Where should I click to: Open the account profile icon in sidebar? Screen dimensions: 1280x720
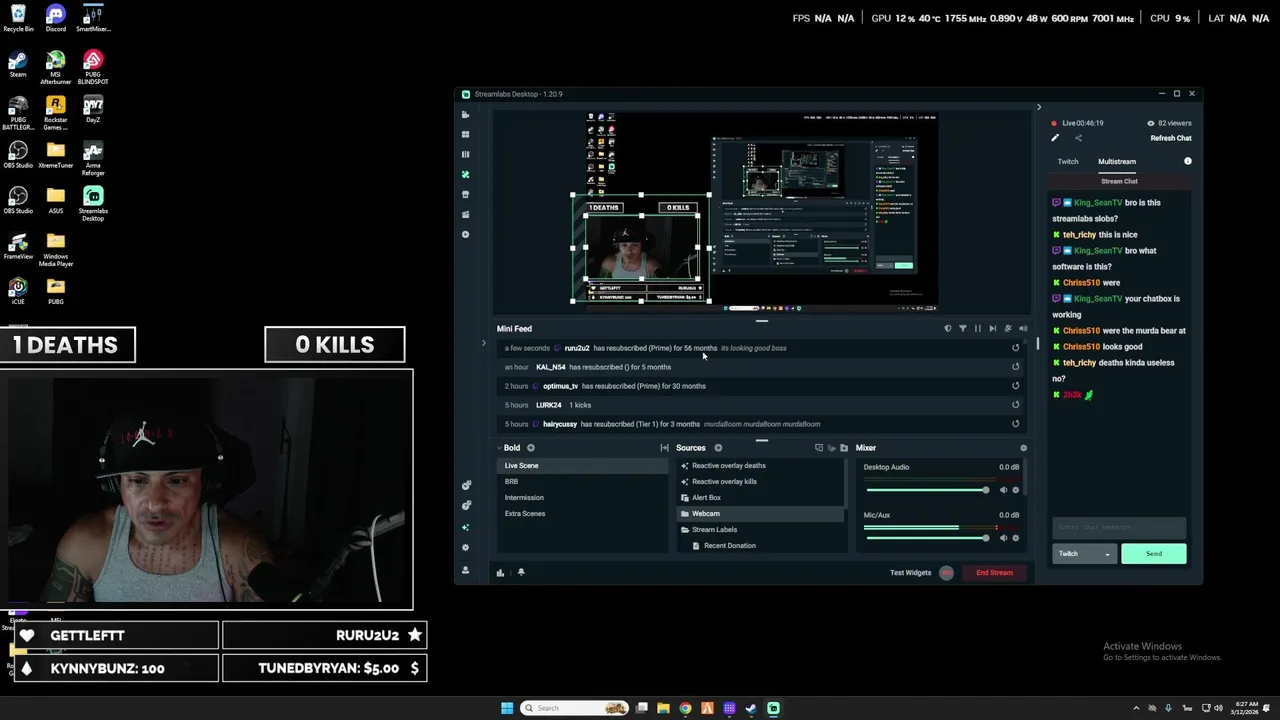click(465, 569)
